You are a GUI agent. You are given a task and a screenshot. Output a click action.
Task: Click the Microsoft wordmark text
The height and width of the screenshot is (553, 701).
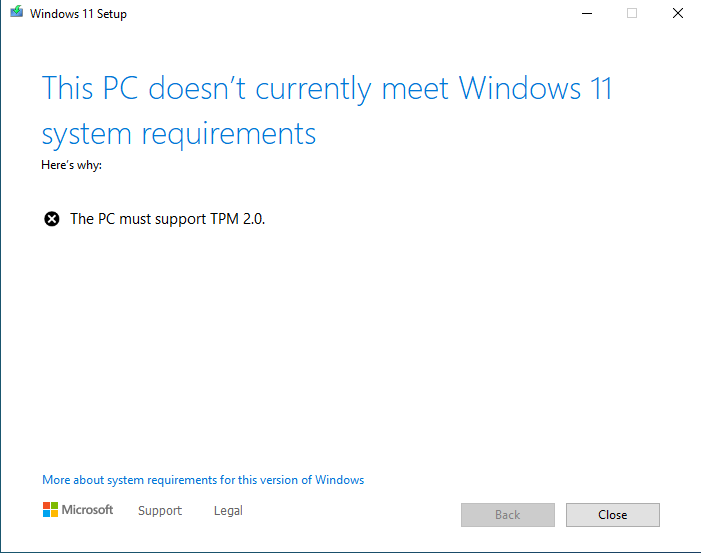(x=87, y=510)
